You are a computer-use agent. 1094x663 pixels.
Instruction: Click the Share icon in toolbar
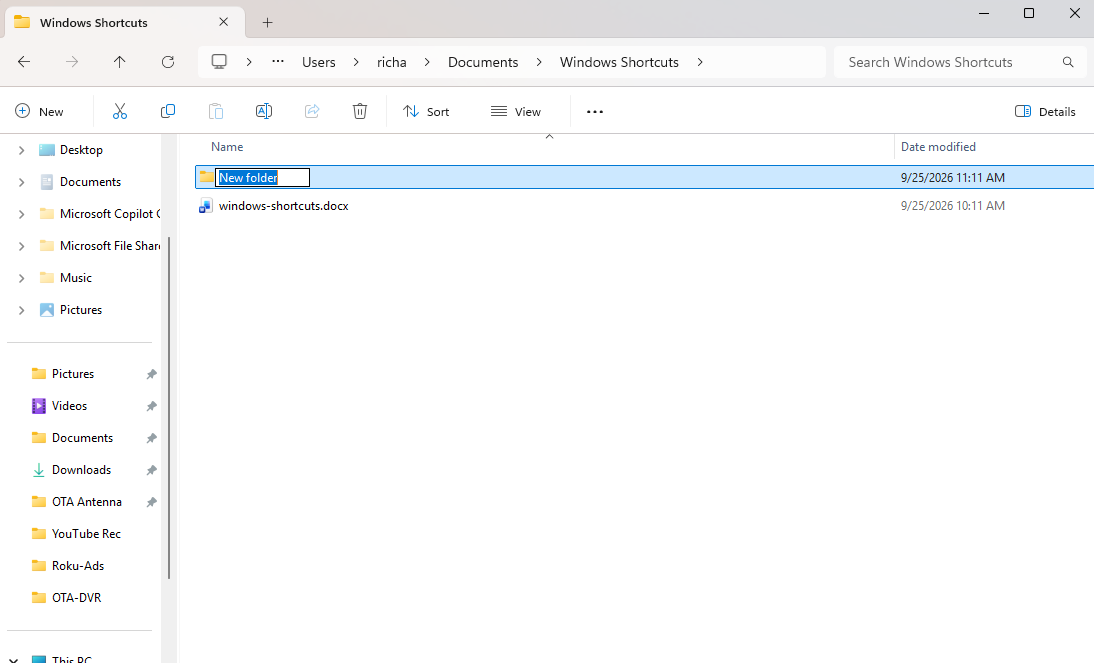tap(312, 111)
